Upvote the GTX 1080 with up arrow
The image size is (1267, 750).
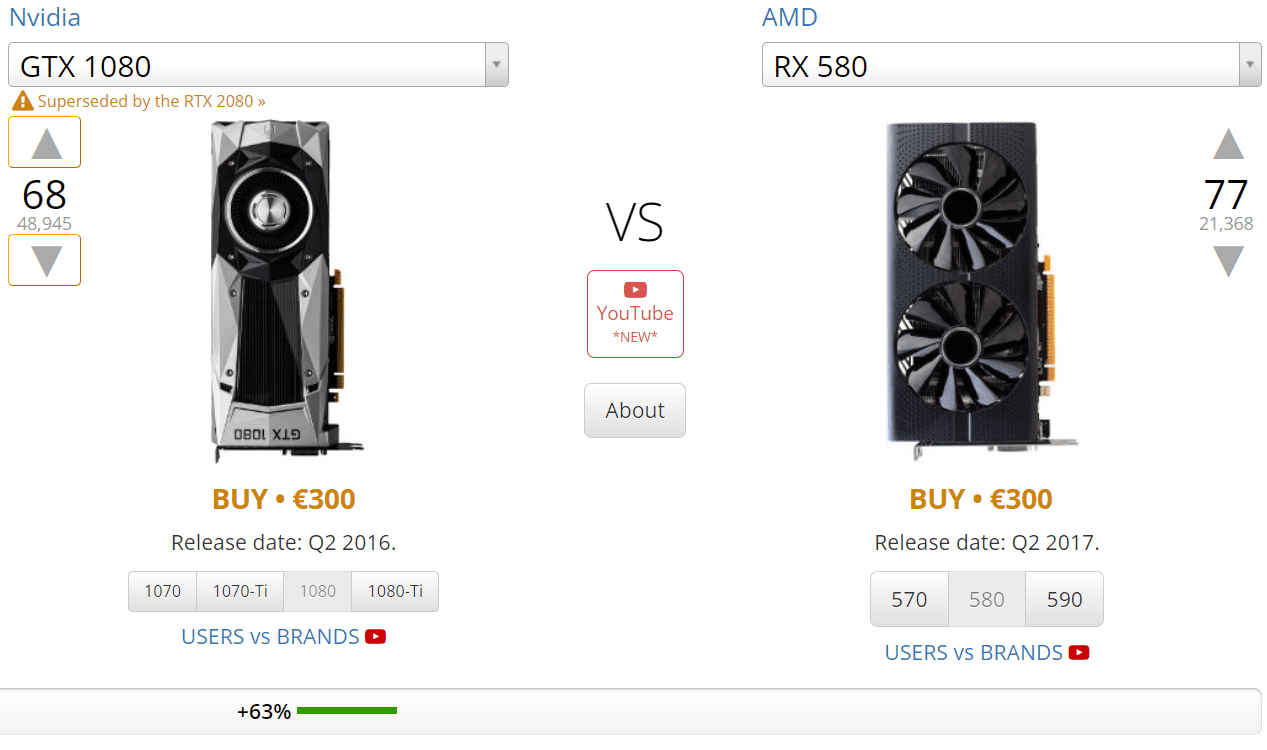click(x=45, y=143)
